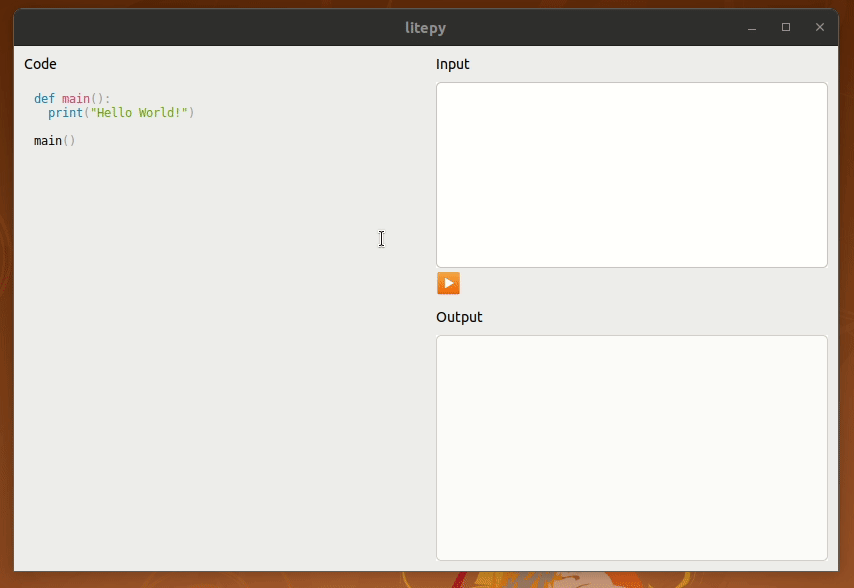Screen dimensions: 854x588
Task: Click the 'main()' call line
Action: click(x=54, y=141)
